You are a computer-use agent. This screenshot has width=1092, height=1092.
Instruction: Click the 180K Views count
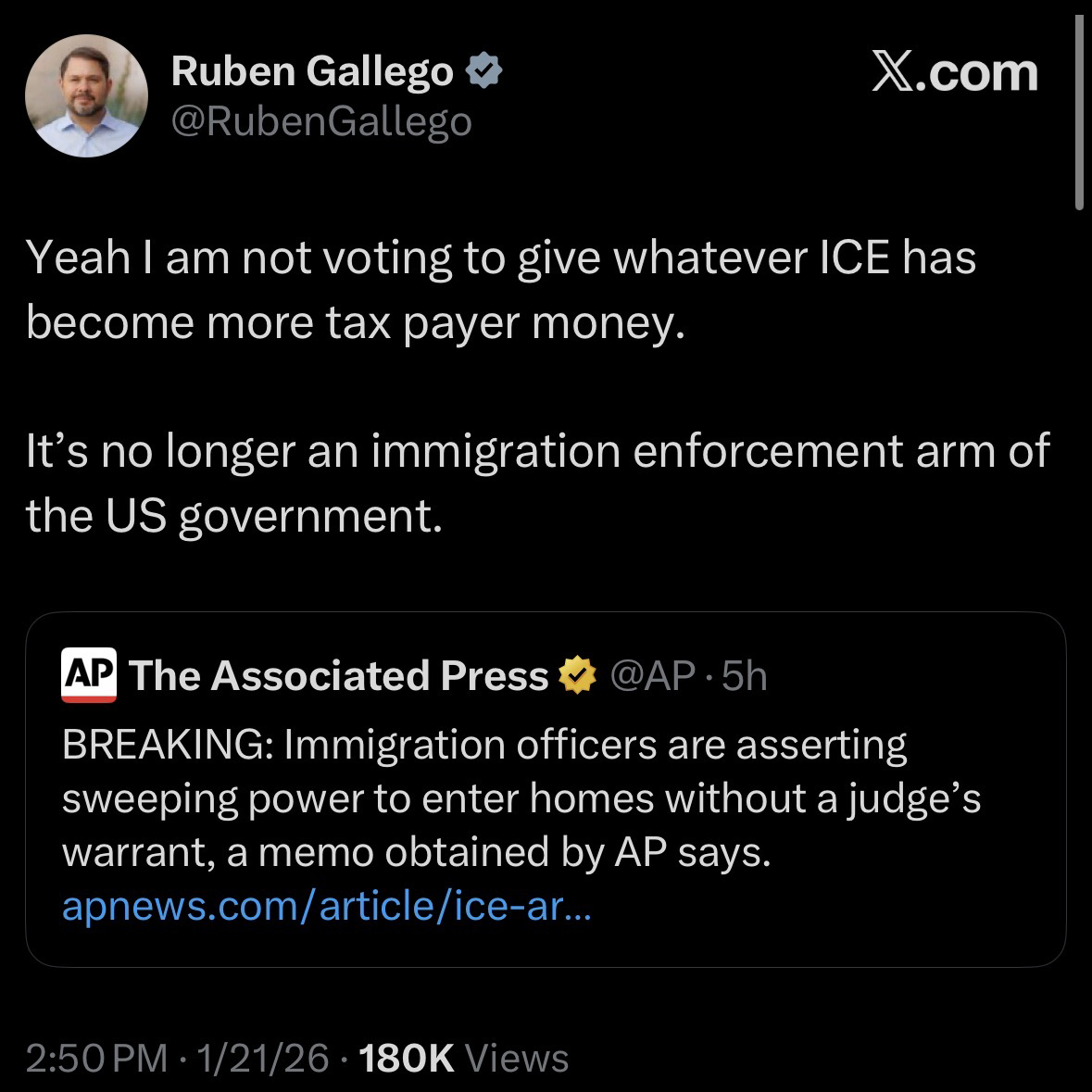pos(463,1058)
